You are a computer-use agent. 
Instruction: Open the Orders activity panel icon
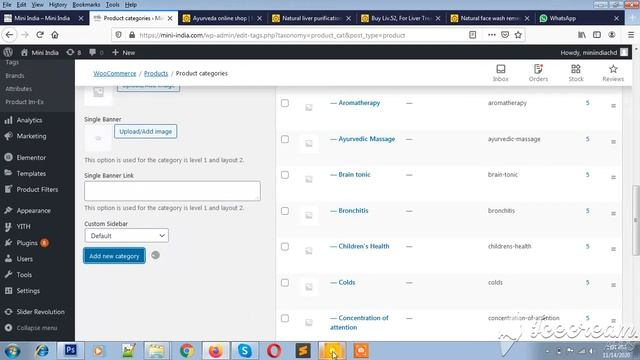point(538,73)
